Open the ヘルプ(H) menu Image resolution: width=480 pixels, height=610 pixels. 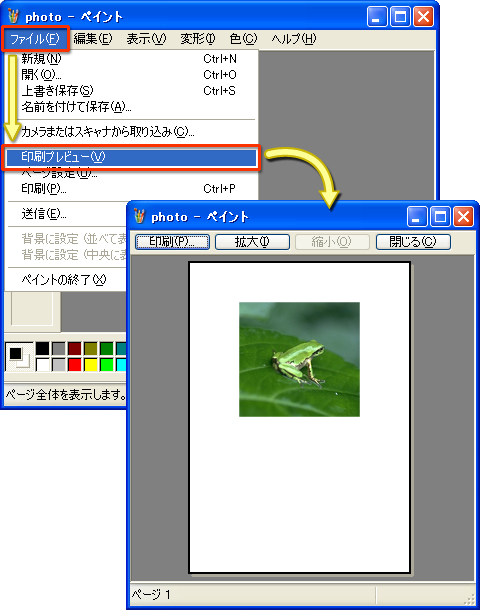[x=294, y=39]
